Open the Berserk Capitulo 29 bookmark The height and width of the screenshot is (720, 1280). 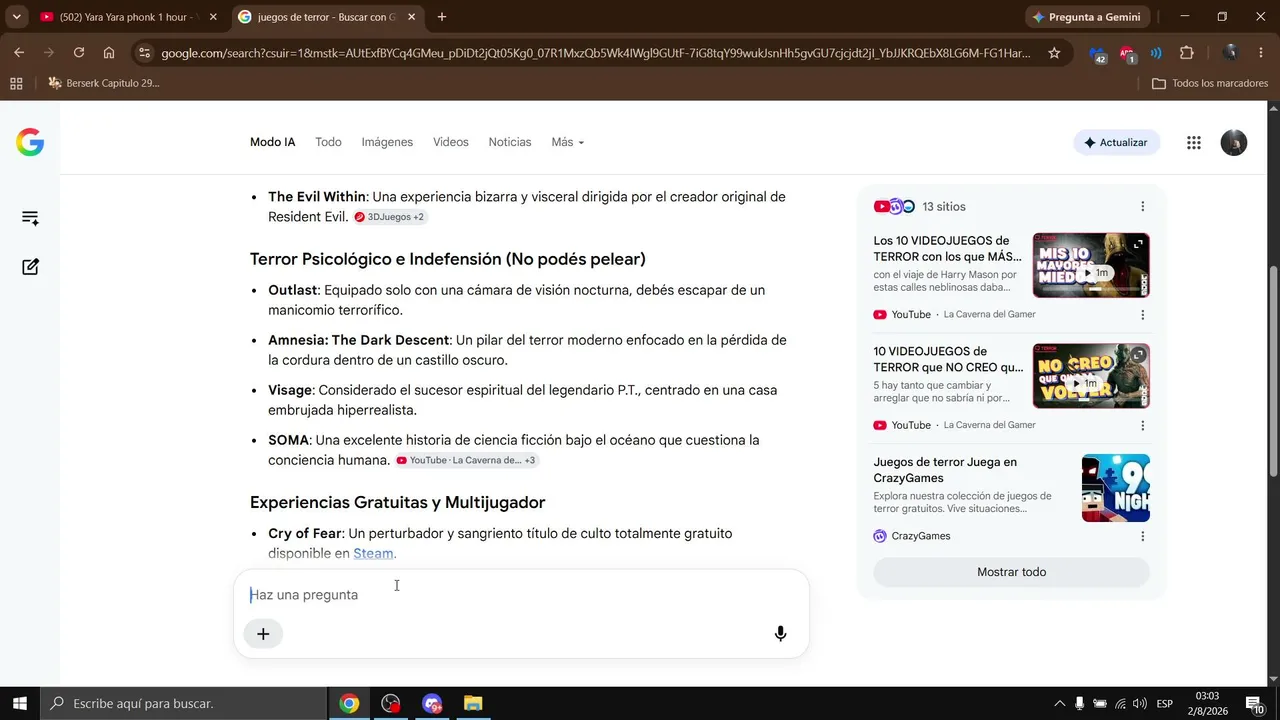(x=104, y=83)
